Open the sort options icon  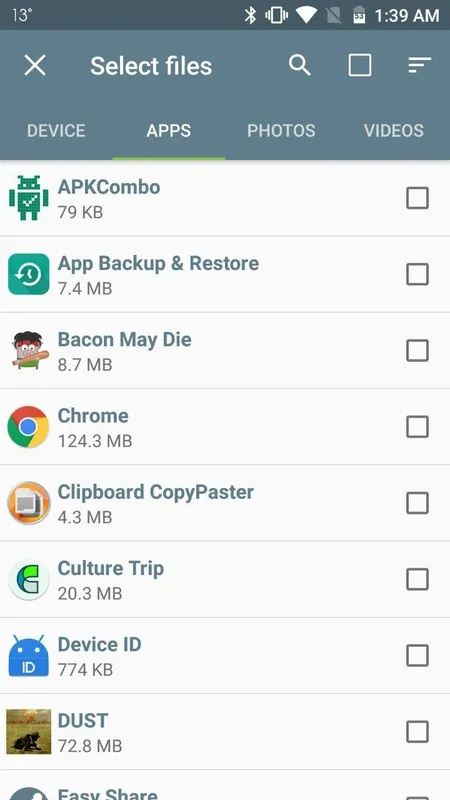419,65
